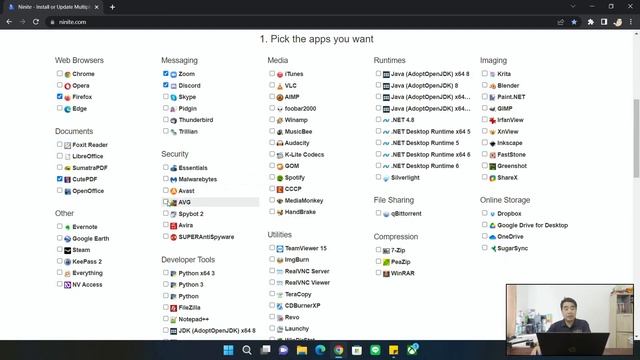Click the Blender icon under Imaging
640x360 pixels.
pyautogui.click(x=493, y=86)
